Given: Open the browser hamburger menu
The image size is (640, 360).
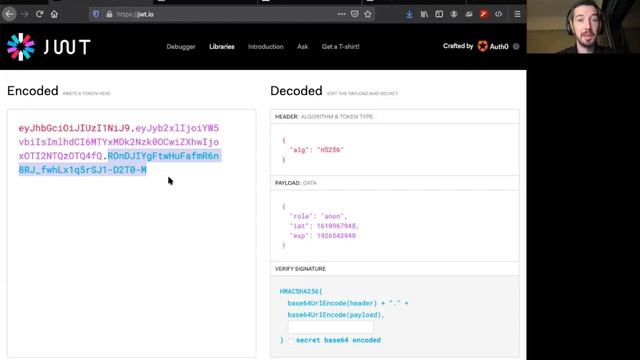Looking at the screenshot, I should click(x=517, y=14).
